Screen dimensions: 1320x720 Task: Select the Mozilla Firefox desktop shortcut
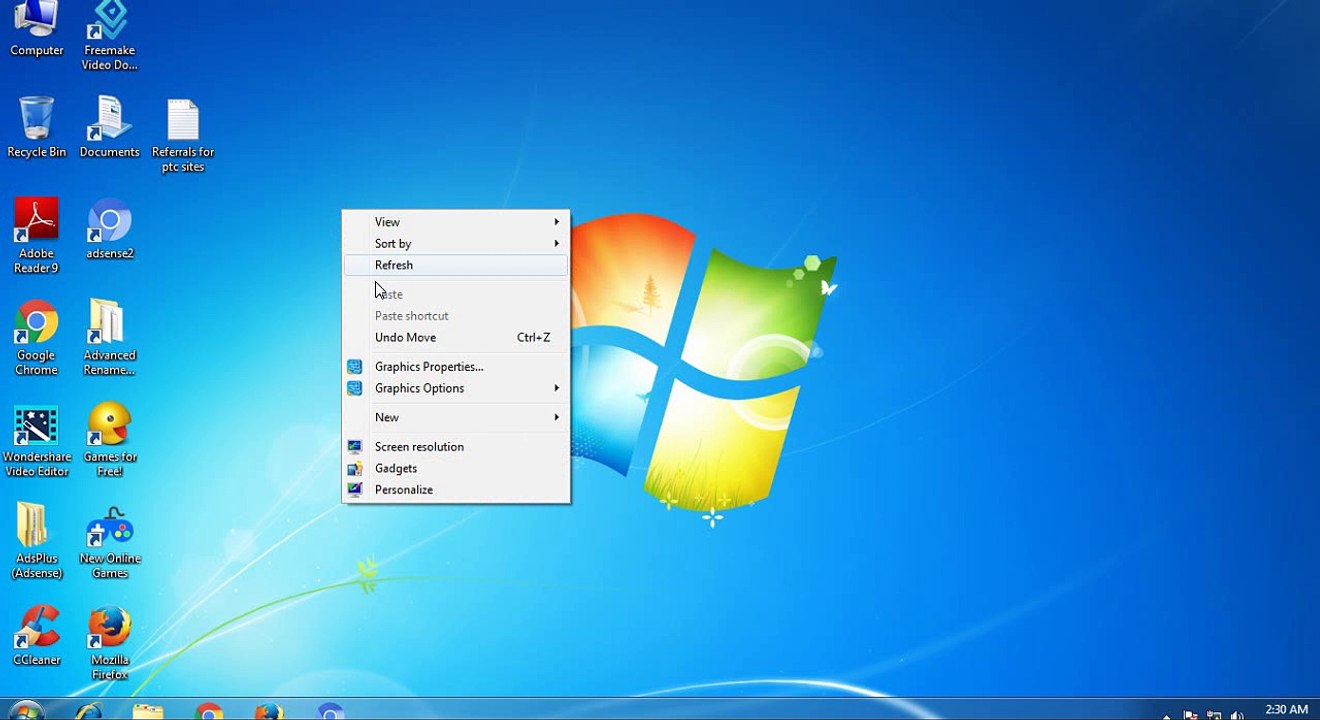click(x=110, y=644)
